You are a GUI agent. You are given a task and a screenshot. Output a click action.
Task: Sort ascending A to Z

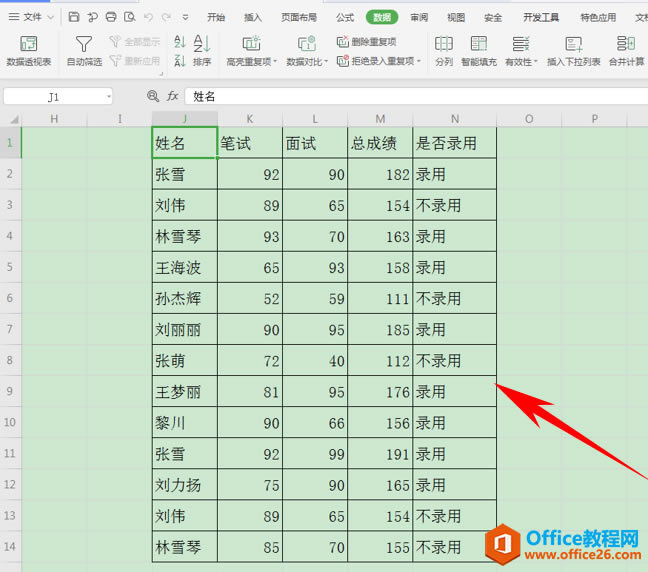pos(179,41)
